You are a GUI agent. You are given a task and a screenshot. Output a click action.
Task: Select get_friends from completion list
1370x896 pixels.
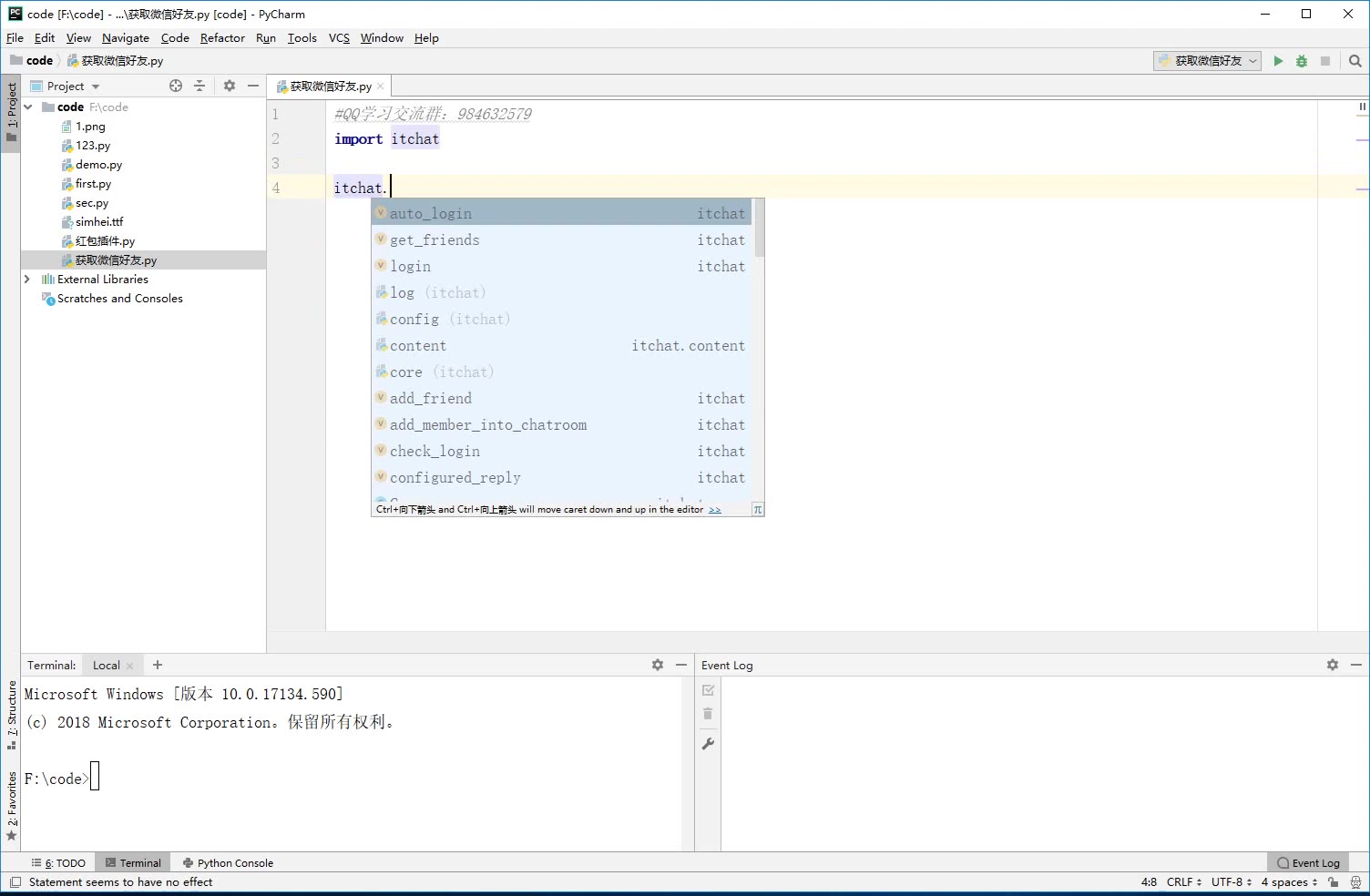click(x=562, y=240)
